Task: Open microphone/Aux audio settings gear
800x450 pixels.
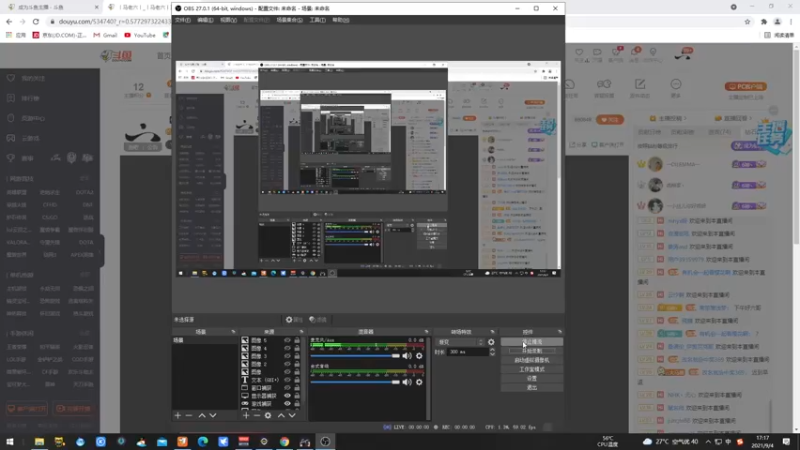Action: click(419, 356)
